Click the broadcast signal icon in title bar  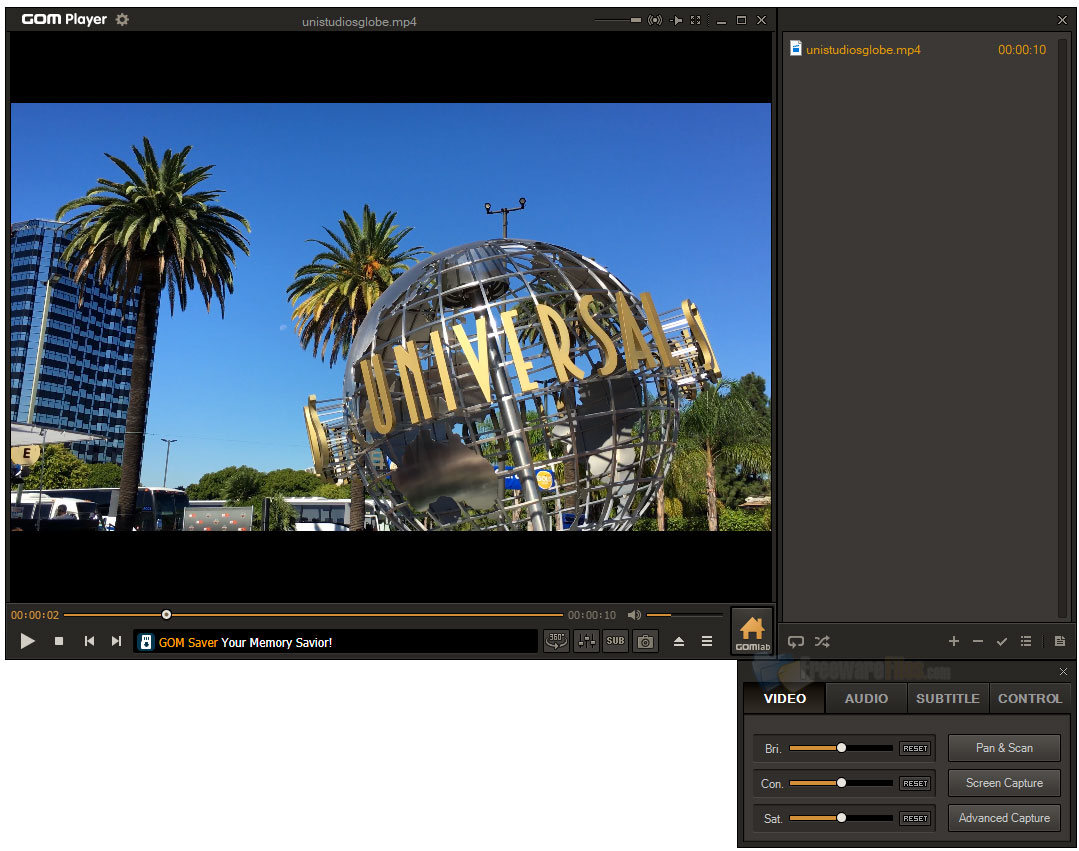[x=655, y=20]
